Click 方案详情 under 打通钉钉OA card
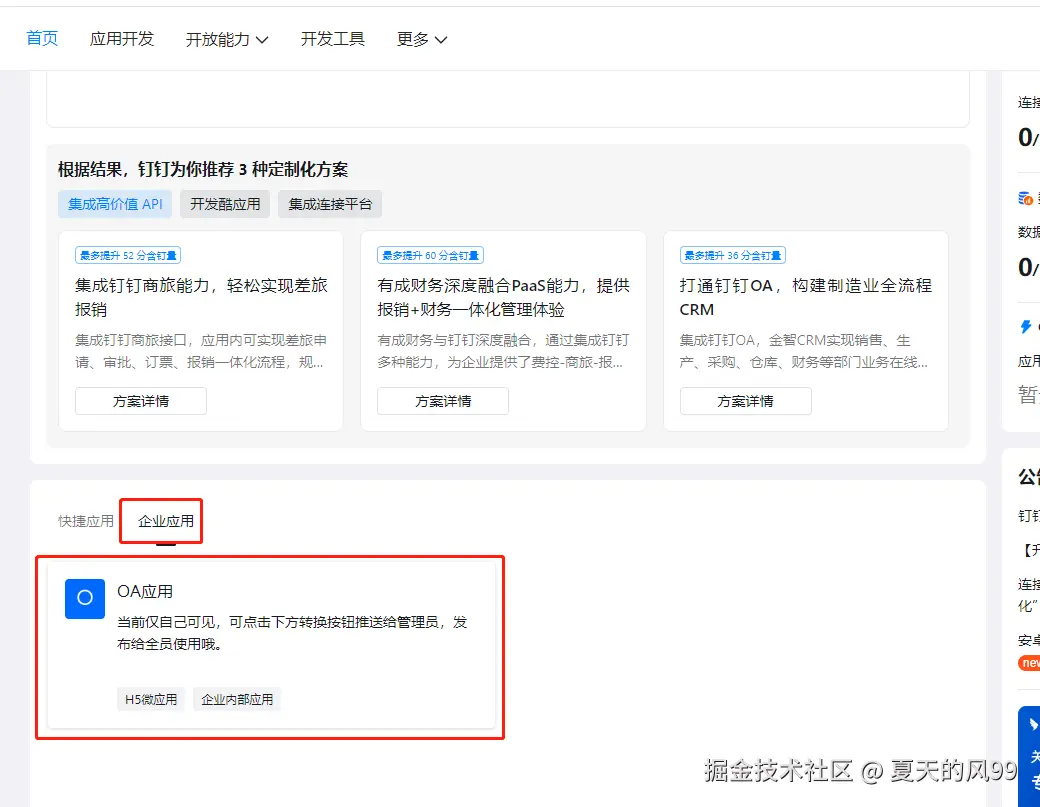This screenshot has height=807, width=1040. point(746,401)
